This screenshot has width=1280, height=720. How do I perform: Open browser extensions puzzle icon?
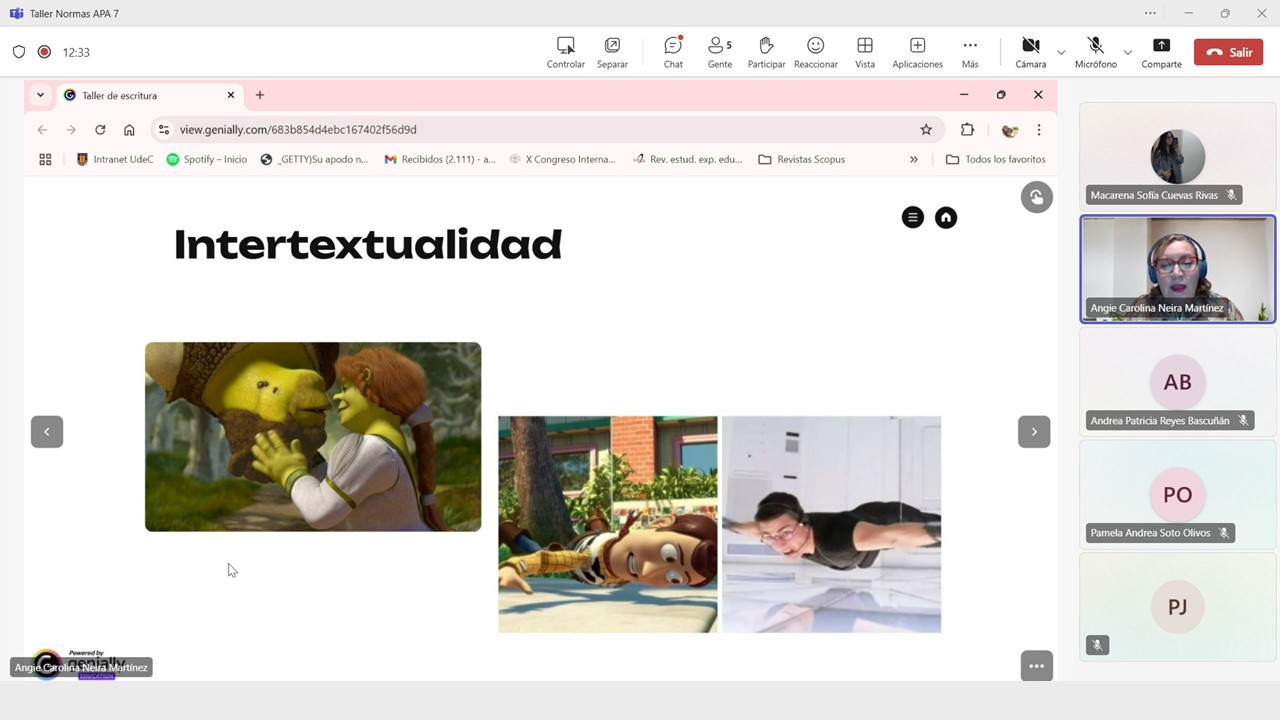967,129
